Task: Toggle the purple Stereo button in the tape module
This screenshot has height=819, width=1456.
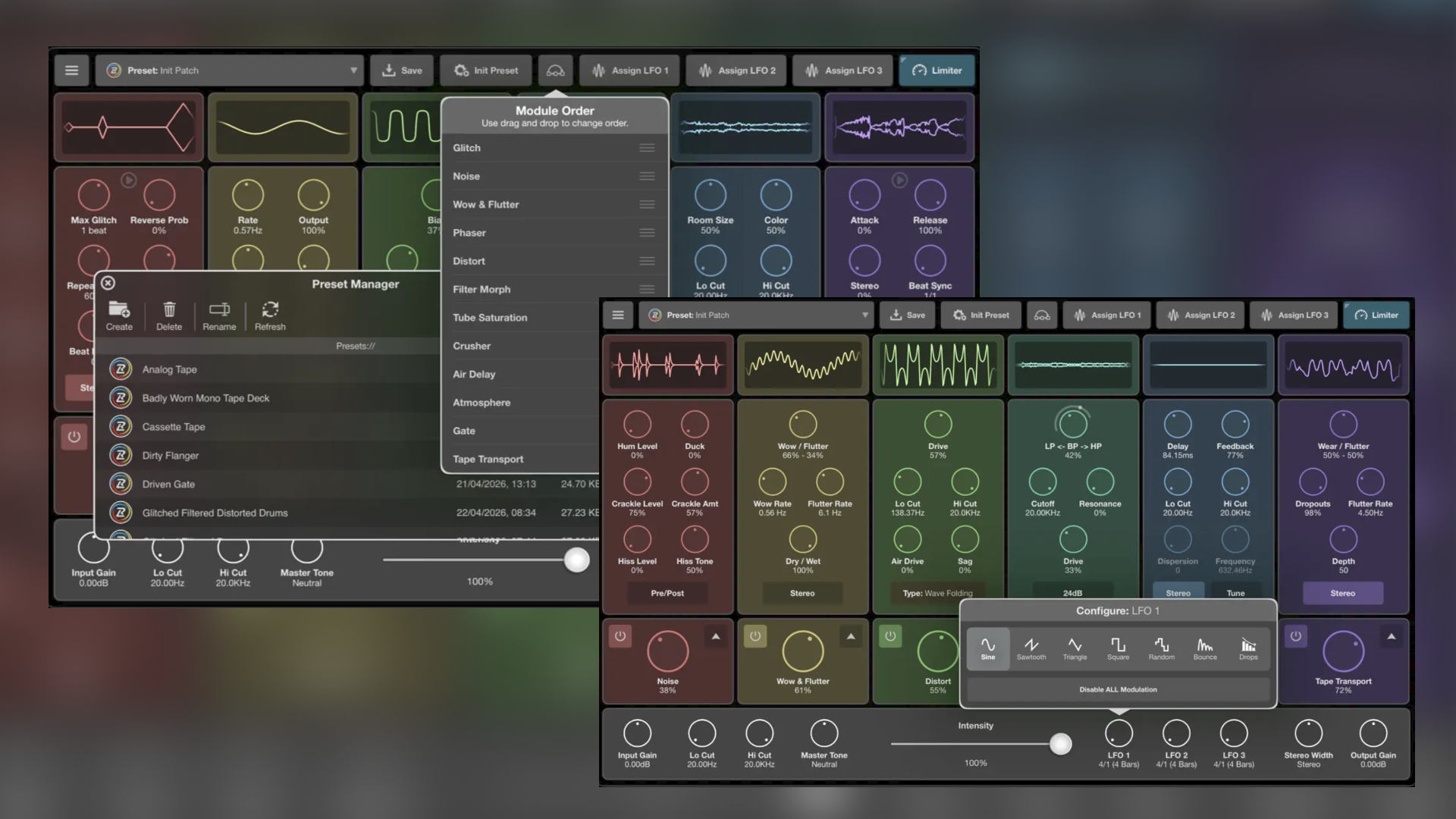Action: (x=1343, y=593)
